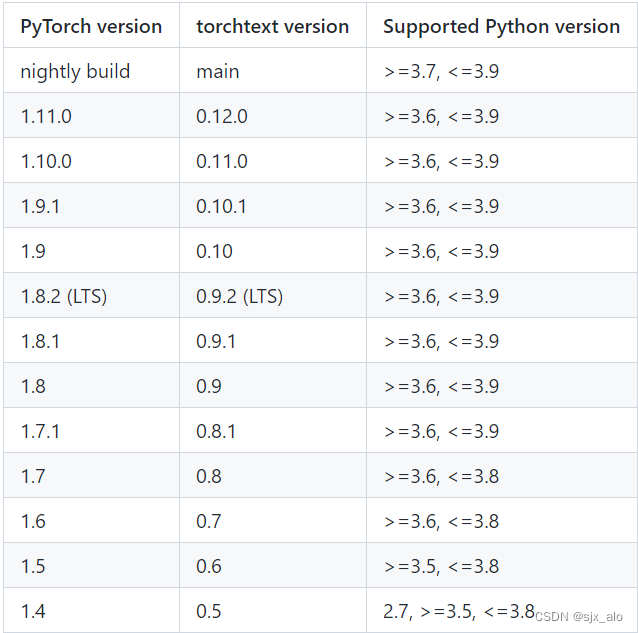Select torchtext version 0.10.1 cell
Screen dimensions: 638x633
pyautogui.click(x=222, y=207)
